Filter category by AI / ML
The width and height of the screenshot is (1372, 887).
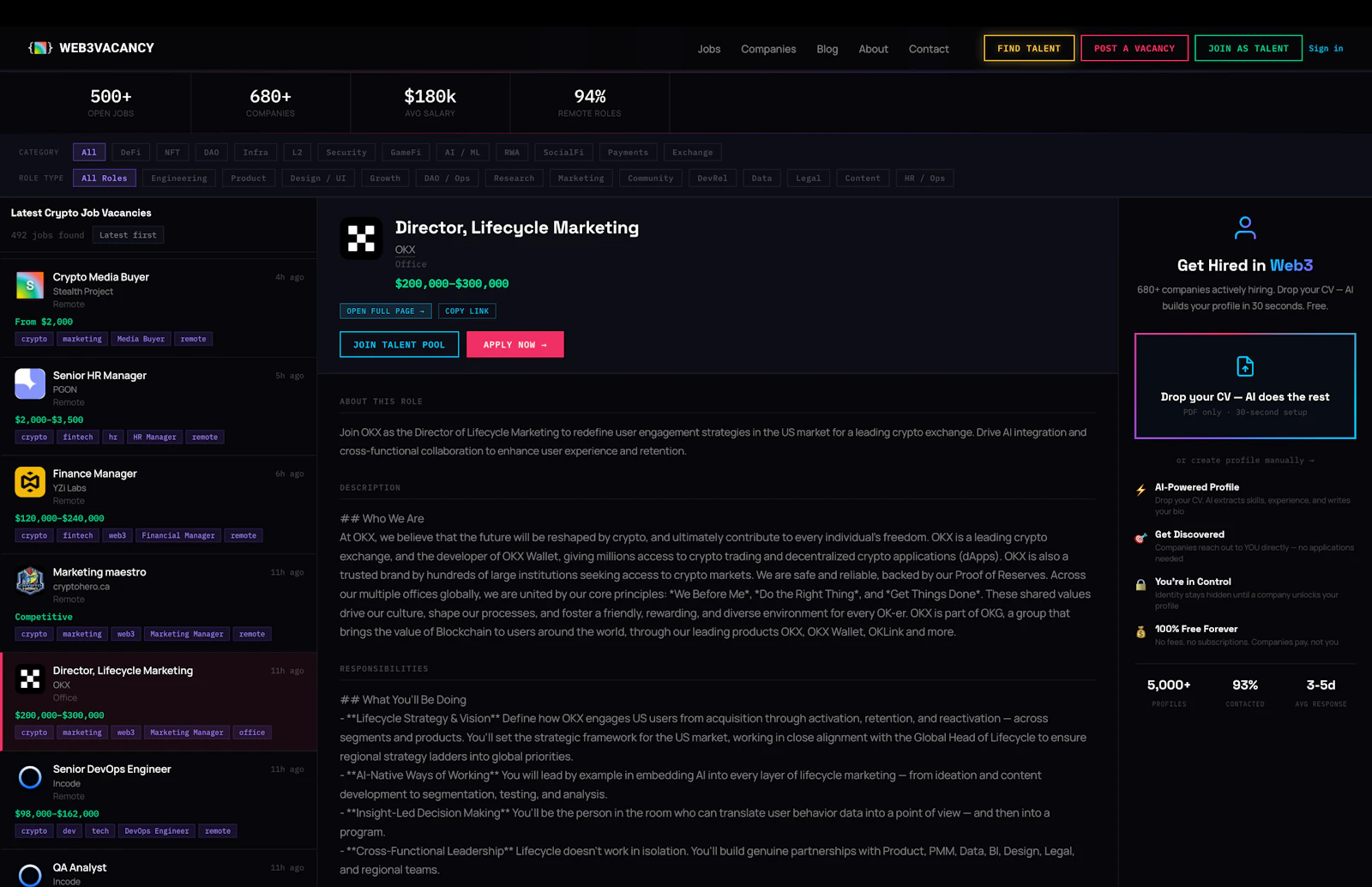coord(463,153)
